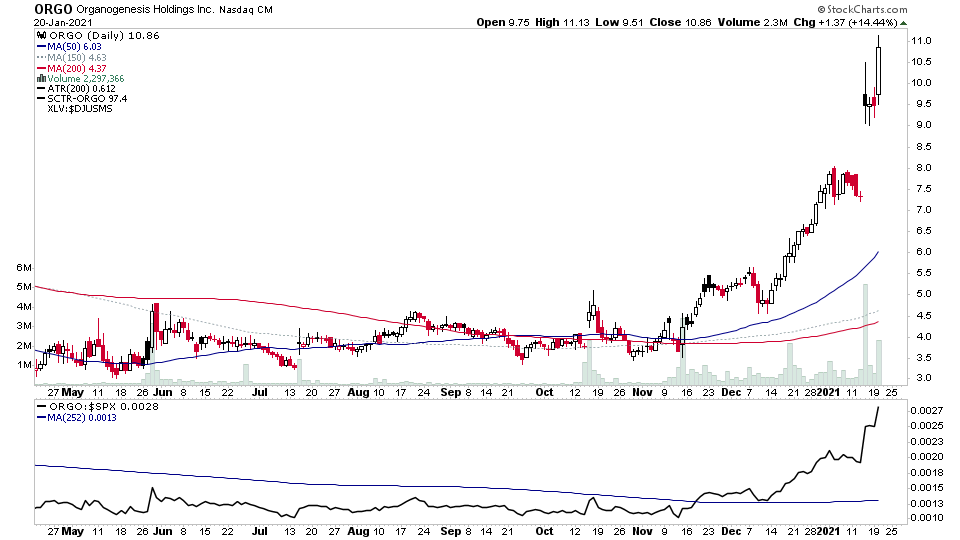The width and height of the screenshot is (960, 540).
Task: Click the tallest volume bar in January 2021
Action: point(866,334)
